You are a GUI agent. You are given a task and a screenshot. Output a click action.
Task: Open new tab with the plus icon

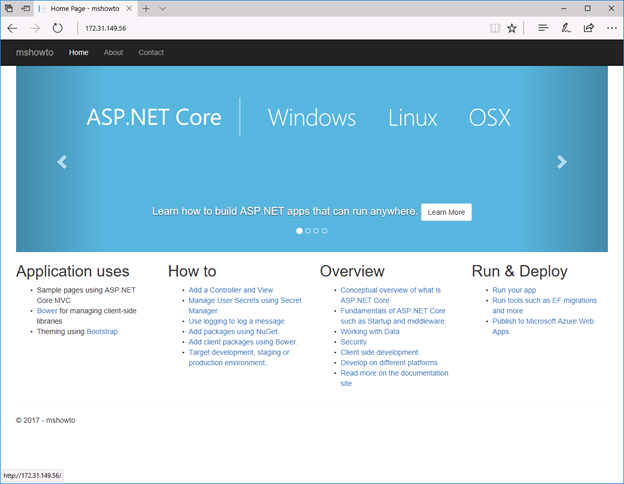pos(146,8)
